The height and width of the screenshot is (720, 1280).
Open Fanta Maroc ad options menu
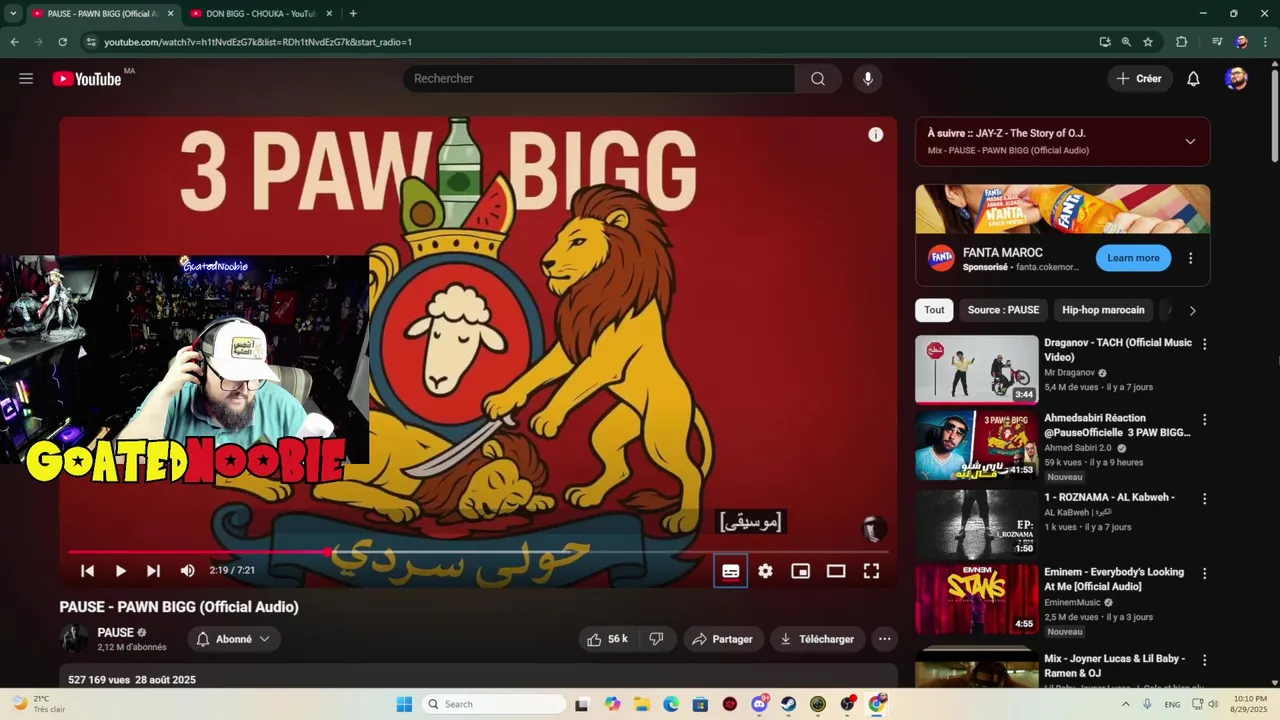tap(1190, 258)
